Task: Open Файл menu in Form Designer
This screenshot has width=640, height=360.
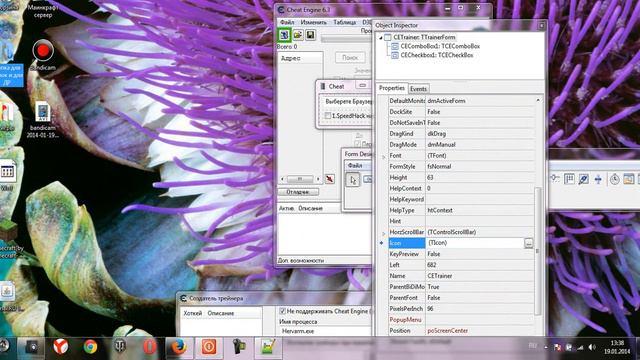Action: (355, 165)
